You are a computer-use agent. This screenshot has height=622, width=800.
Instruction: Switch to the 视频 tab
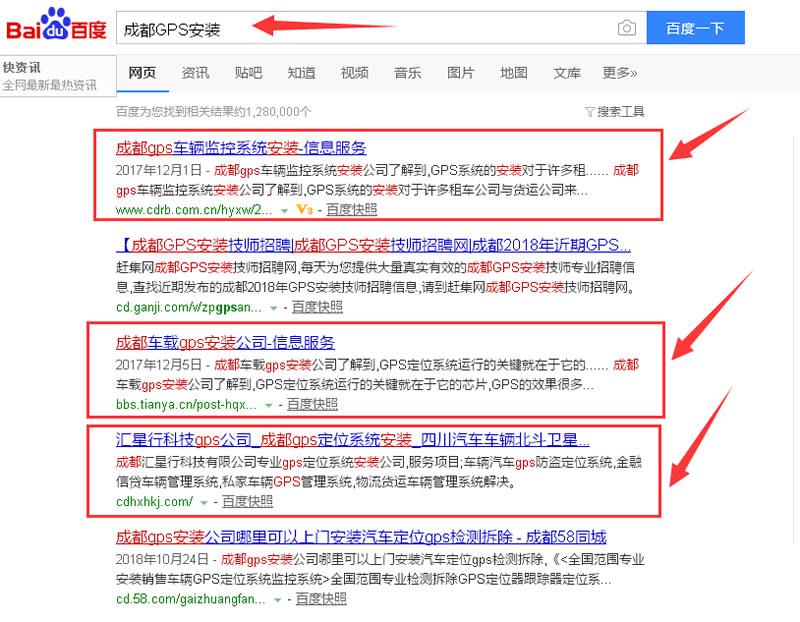click(x=354, y=73)
